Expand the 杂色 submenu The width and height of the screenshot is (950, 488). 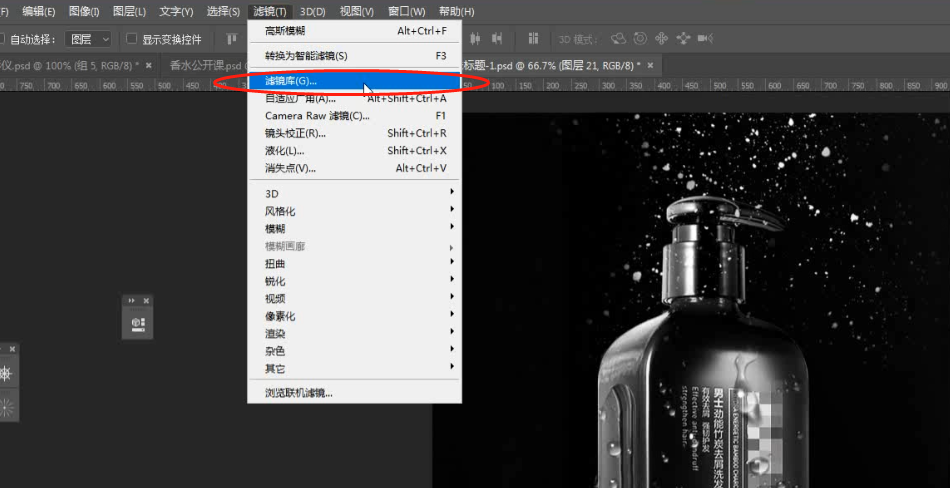[x=354, y=351]
